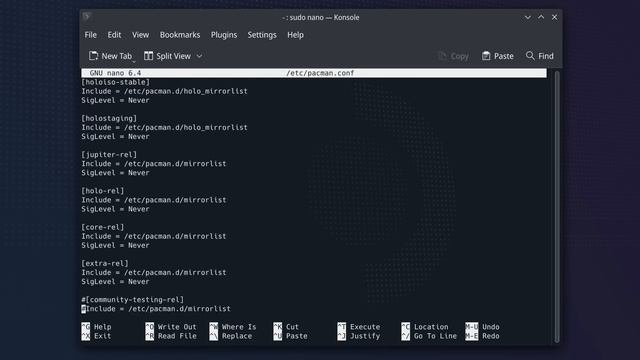This screenshot has height=360, width=640.
Task: Click the ^W Where Is shortcut
Action: point(233,327)
